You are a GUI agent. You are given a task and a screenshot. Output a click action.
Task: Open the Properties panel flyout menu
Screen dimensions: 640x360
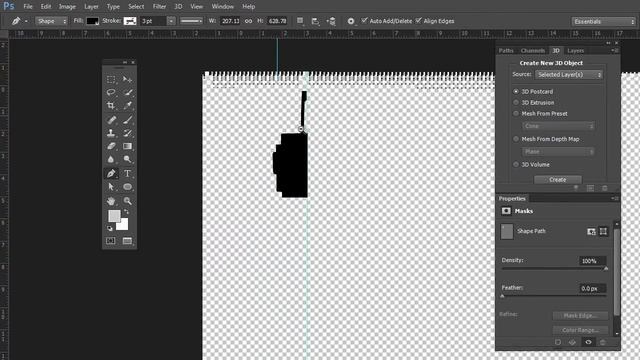coord(615,198)
